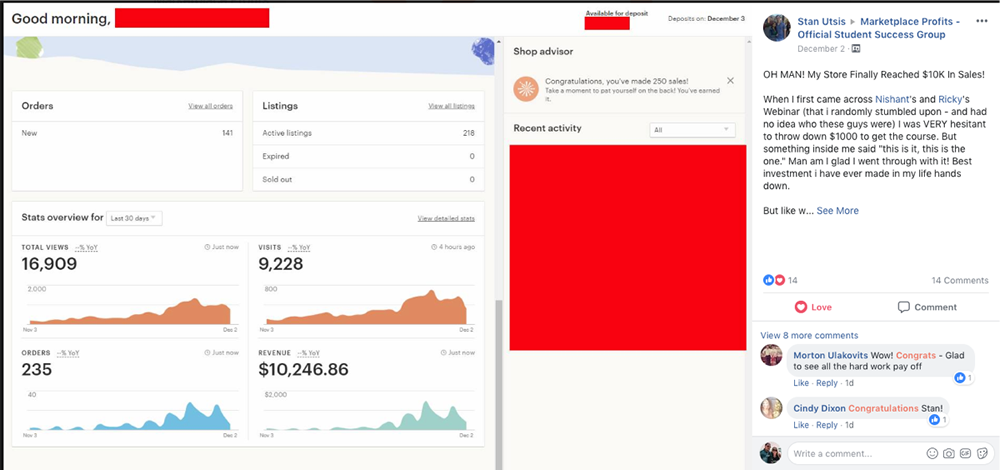
Task: Expand the Recent activity All filter
Action: pos(692,129)
